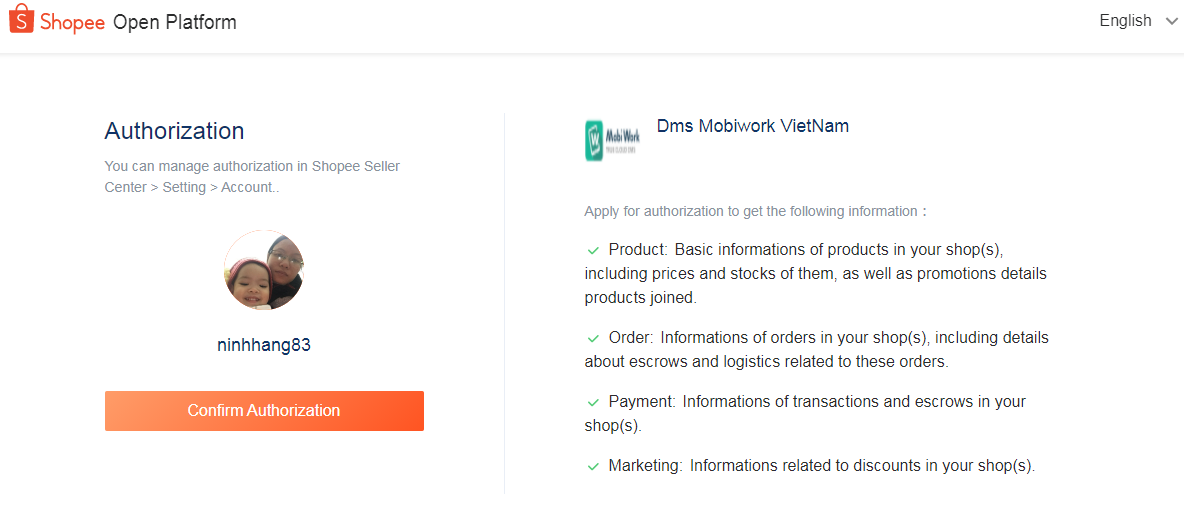1184x518 pixels.
Task: Click the Order permission description
Action: 817,349
